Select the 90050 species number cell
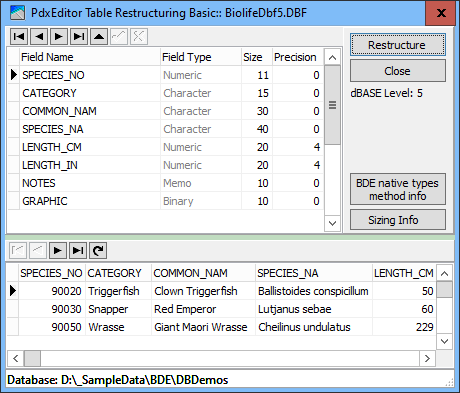Viewport: 460px width, 393px height. point(51,327)
